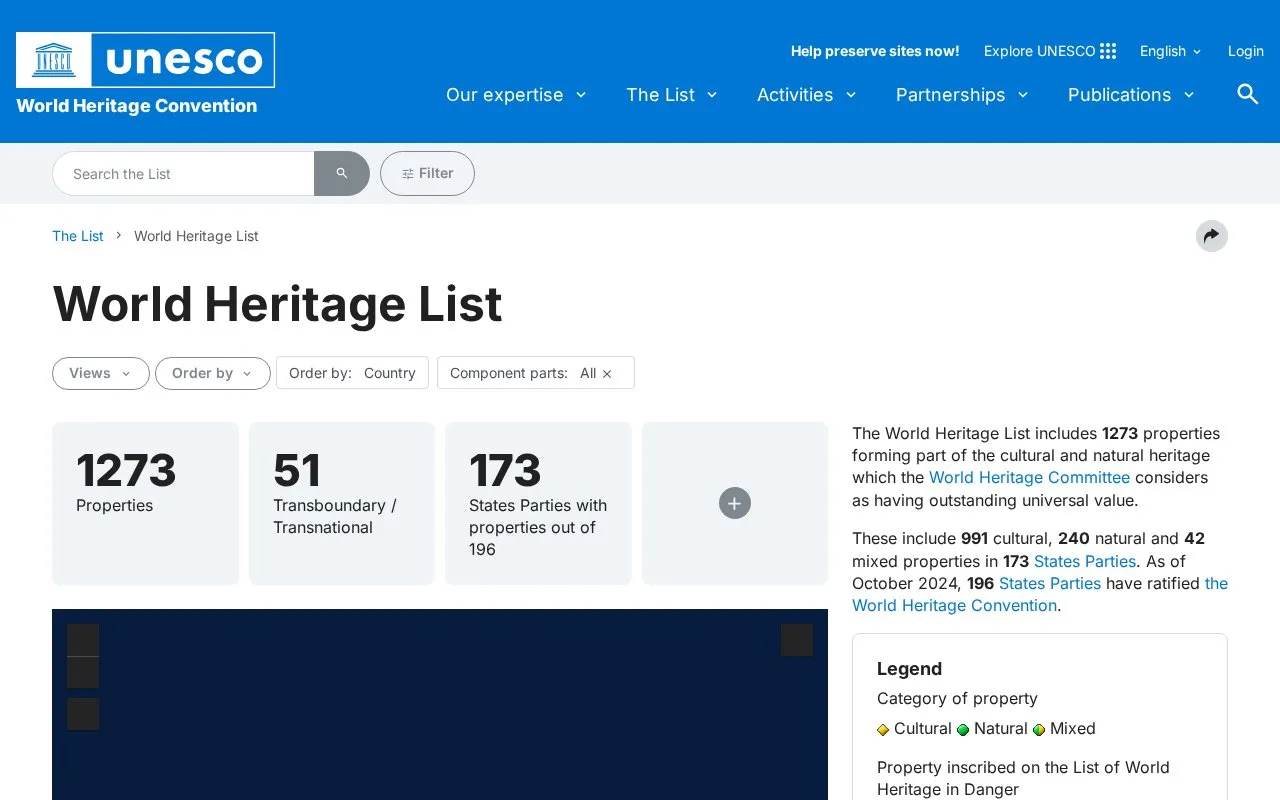
Task: Click States Parties link after 173
Action: click(1085, 562)
